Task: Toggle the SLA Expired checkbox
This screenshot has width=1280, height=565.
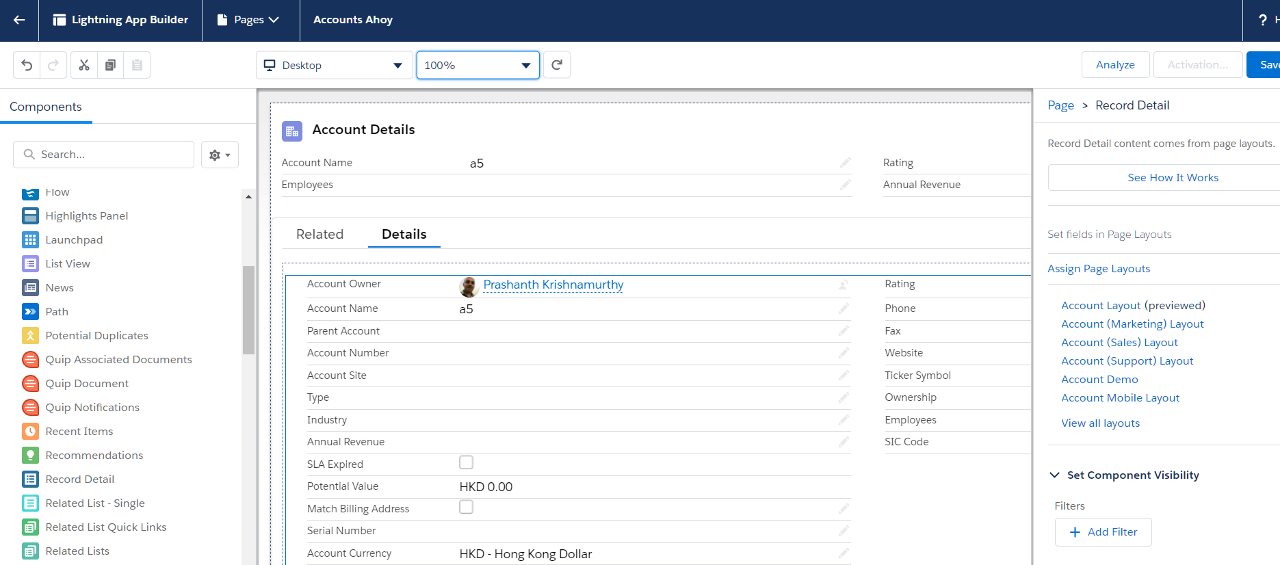Action: point(466,463)
